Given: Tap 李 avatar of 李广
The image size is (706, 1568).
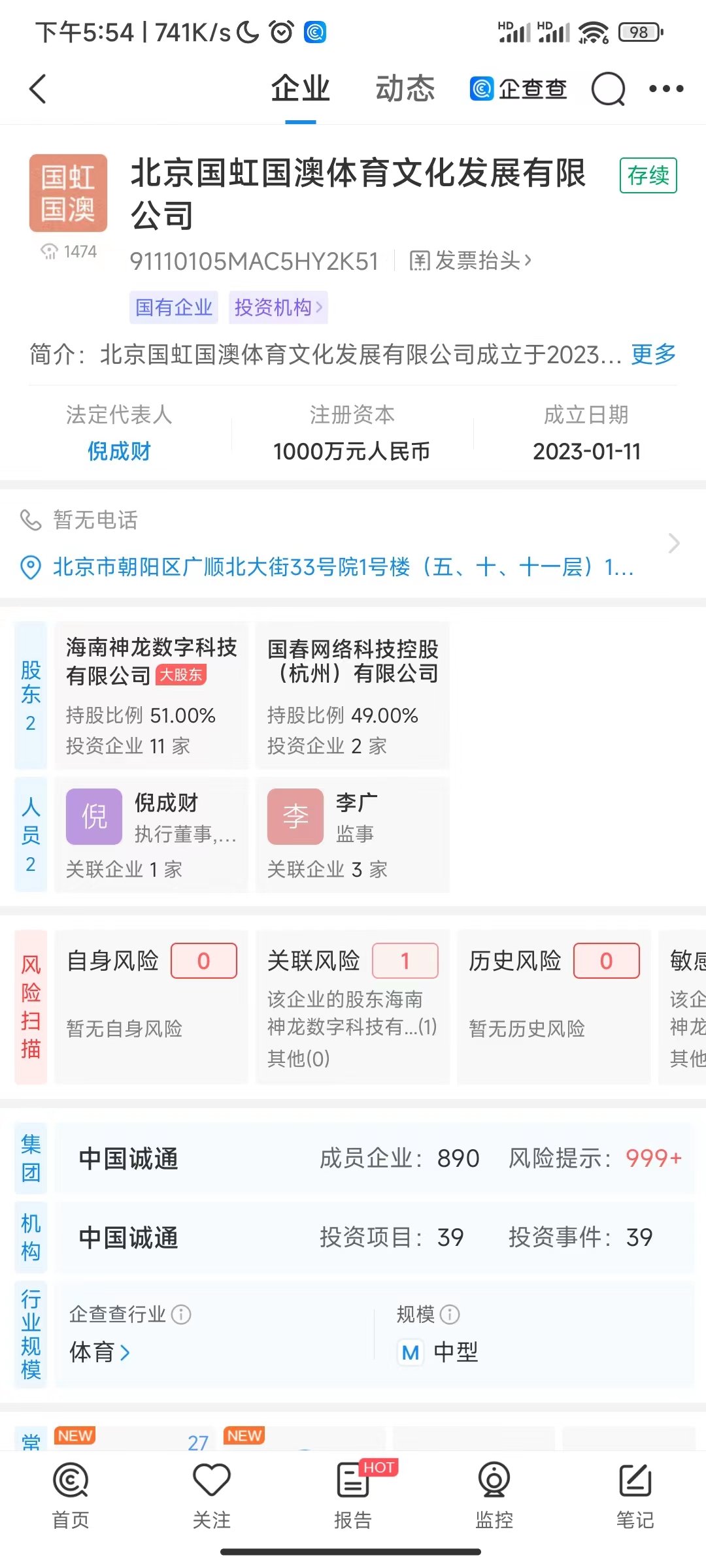Looking at the screenshot, I should point(295,816).
